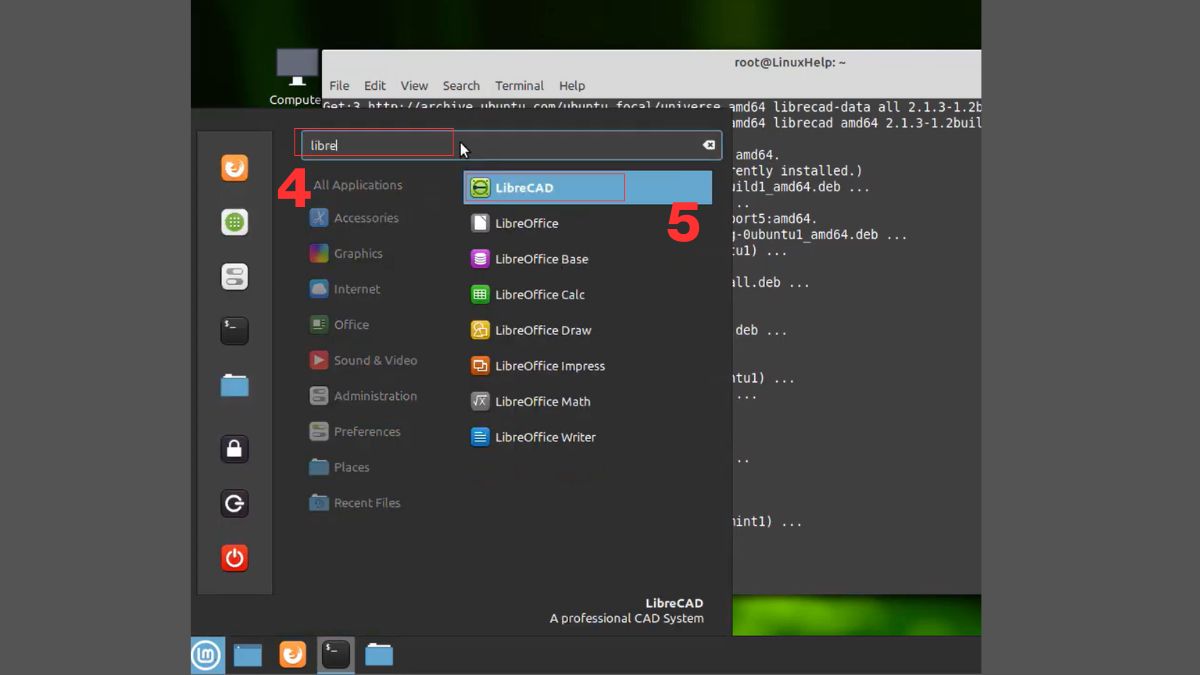Open the View menu in the terminal
The image size is (1200, 675).
pyautogui.click(x=414, y=86)
